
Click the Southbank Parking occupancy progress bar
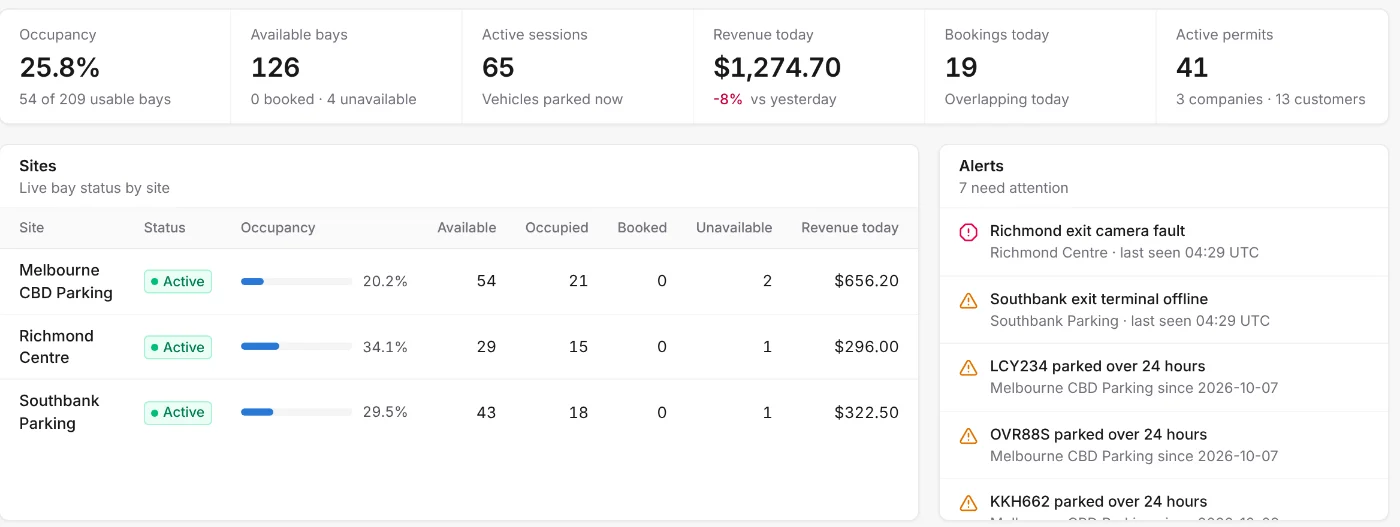tap(296, 412)
